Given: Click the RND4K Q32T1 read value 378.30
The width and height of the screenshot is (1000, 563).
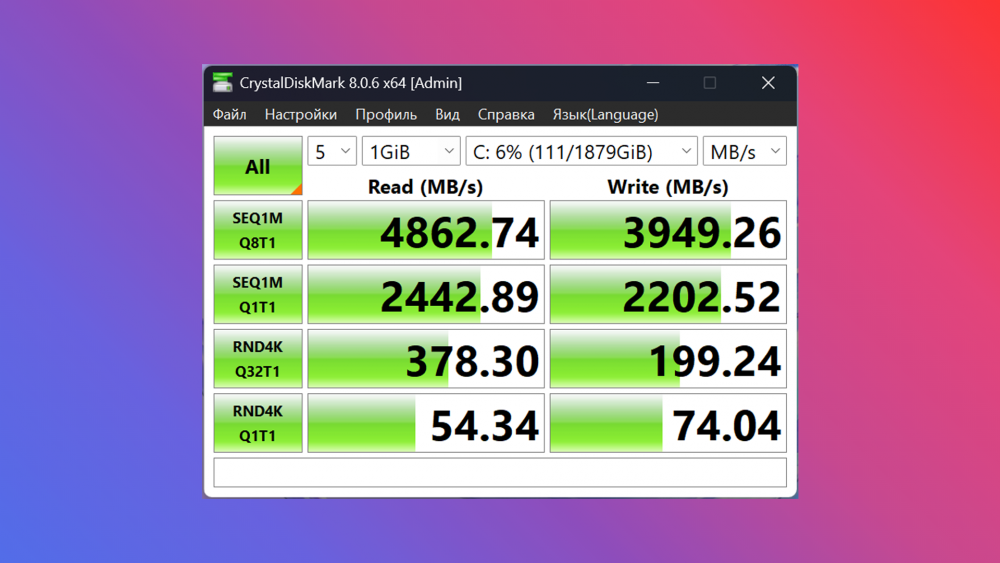Looking at the screenshot, I should point(426,359).
